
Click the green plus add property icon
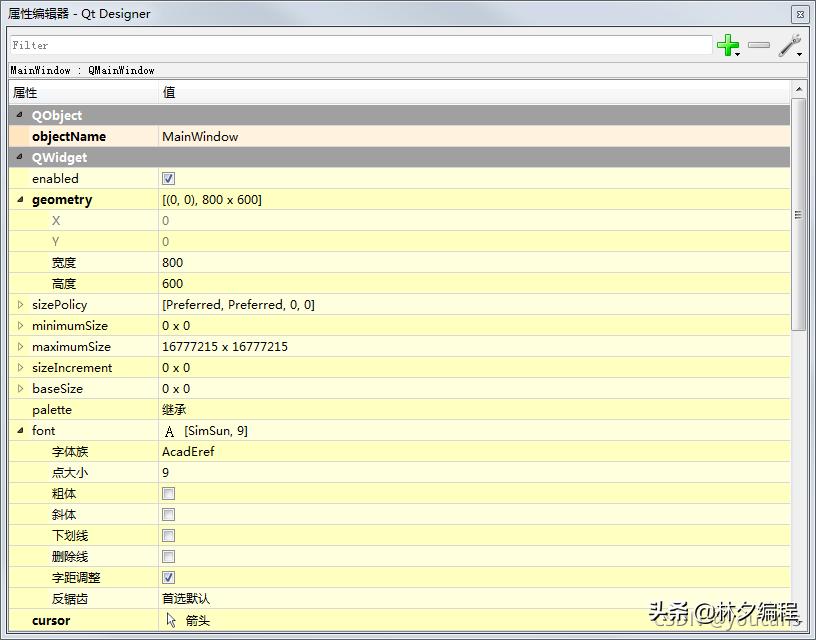click(728, 45)
